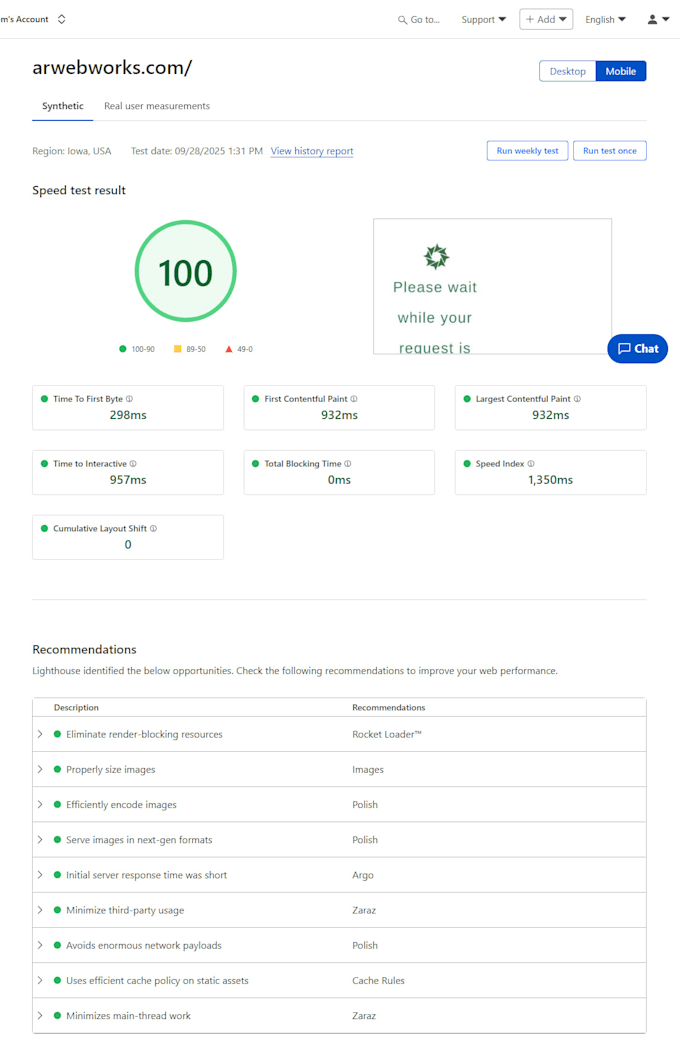Click the Argo recommendation

(x=363, y=875)
